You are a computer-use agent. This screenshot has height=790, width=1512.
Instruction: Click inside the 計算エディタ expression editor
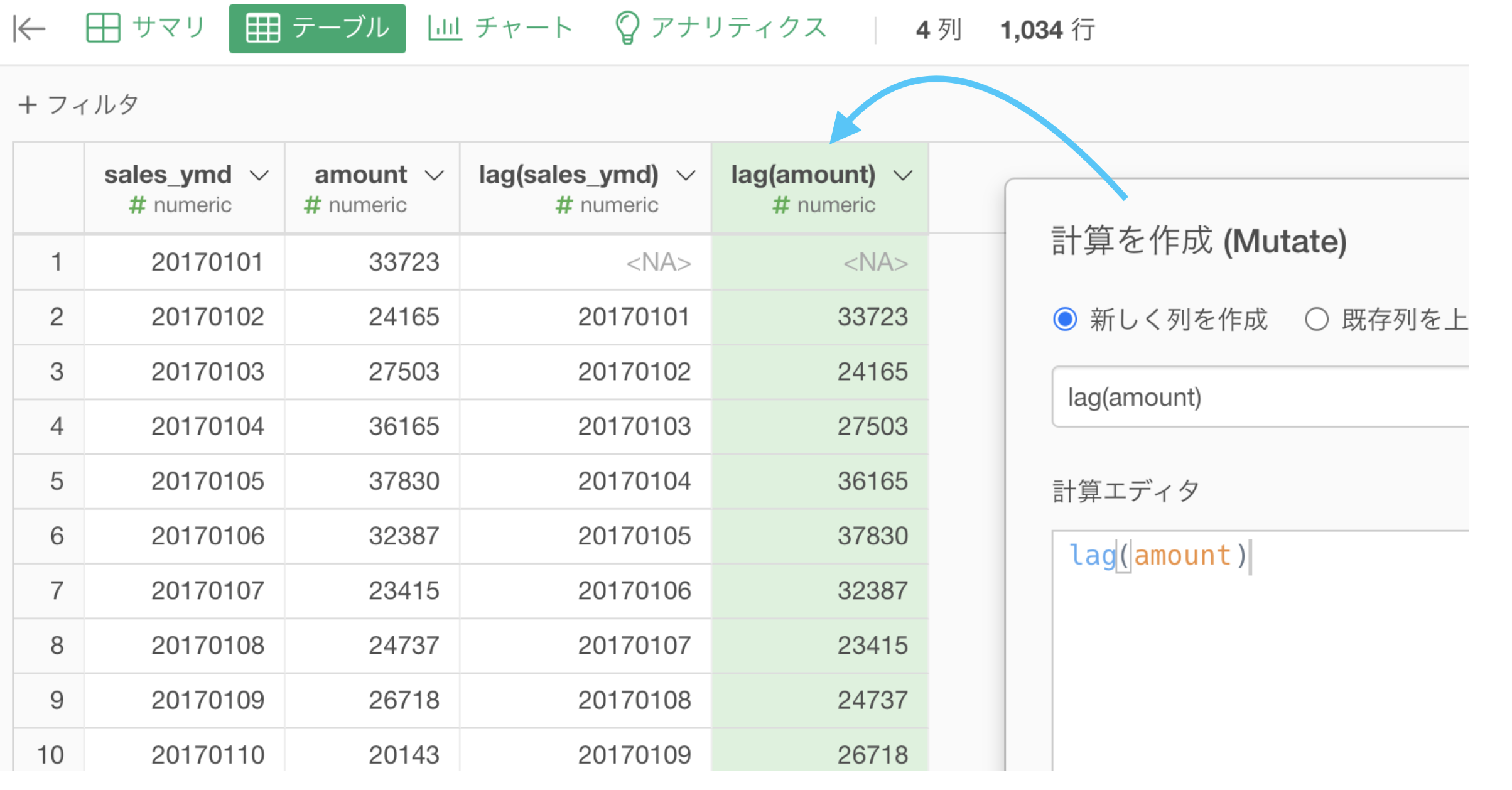[x=1261, y=650]
